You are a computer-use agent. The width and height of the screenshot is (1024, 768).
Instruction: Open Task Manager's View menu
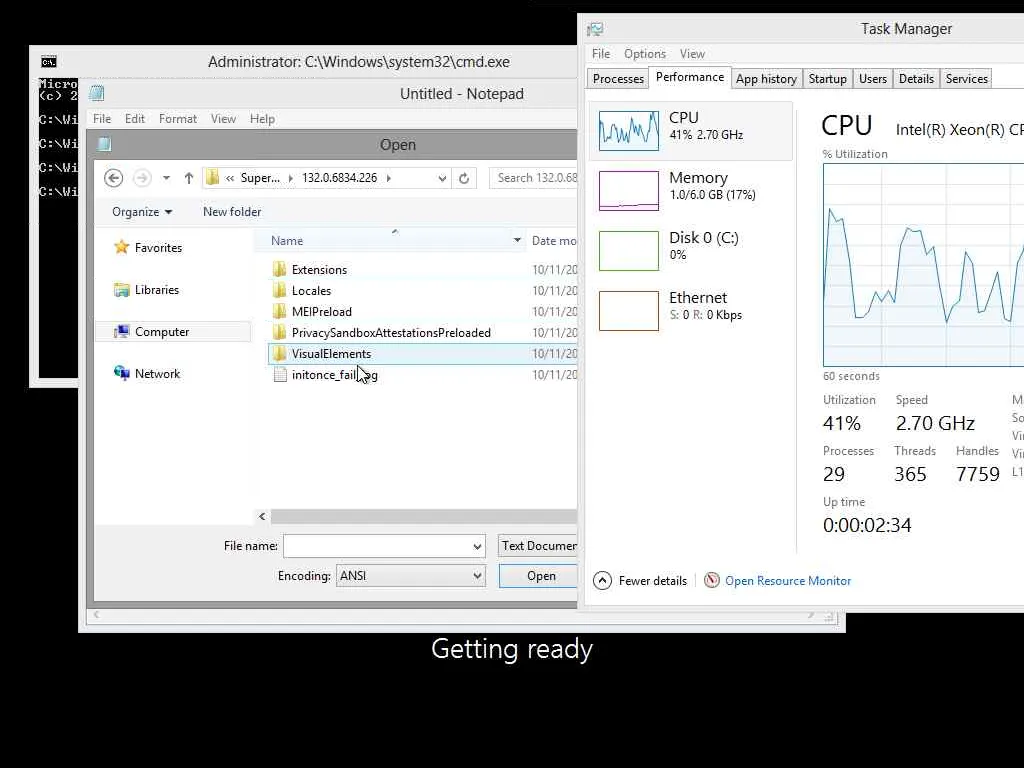click(692, 54)
